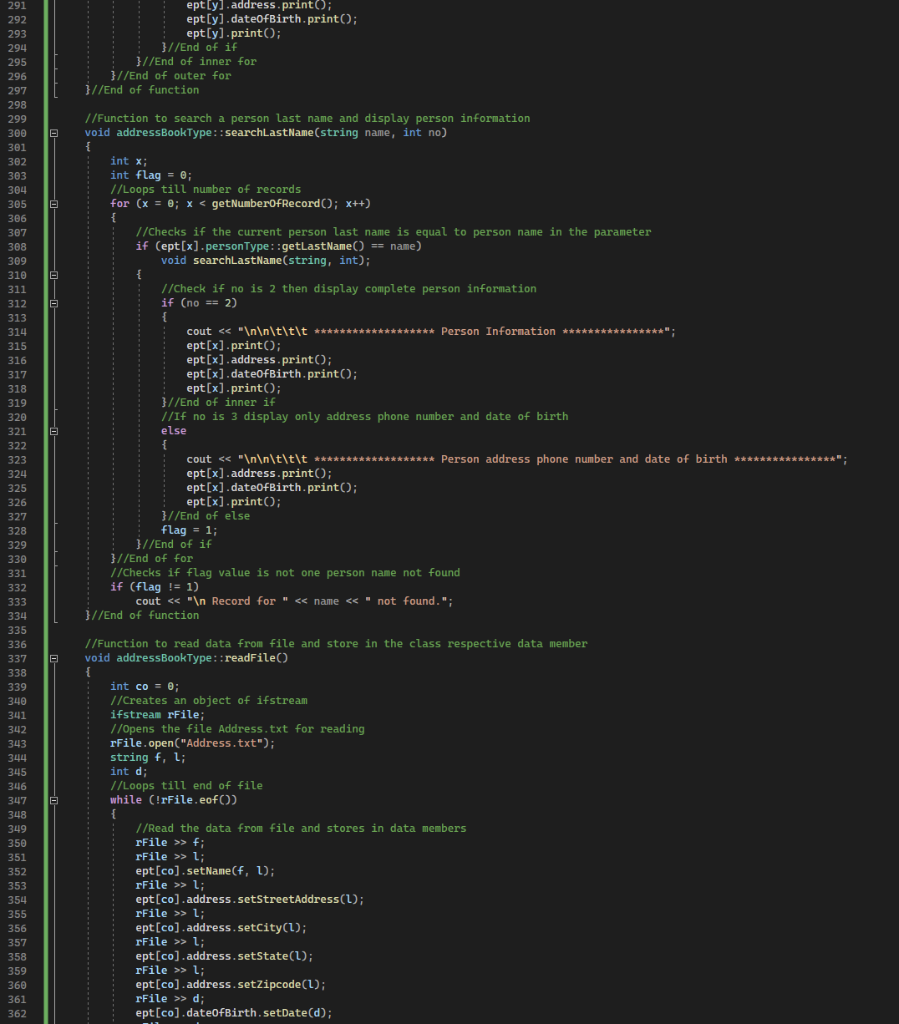The image size is (899, 1024).
Task: Click 'ept[co].address.setState(l);' statement
Action: click(225, 956)
